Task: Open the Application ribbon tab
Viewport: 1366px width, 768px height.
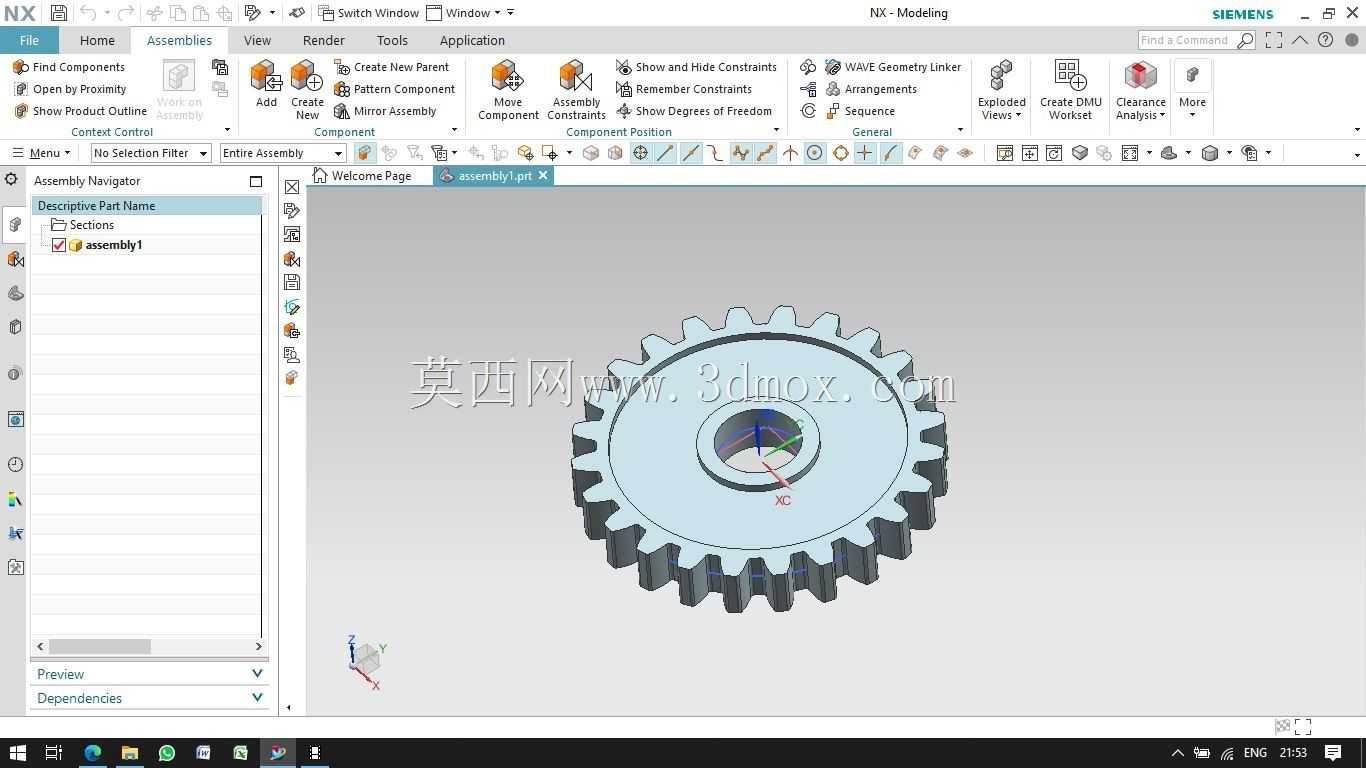Action: point(472,40)
